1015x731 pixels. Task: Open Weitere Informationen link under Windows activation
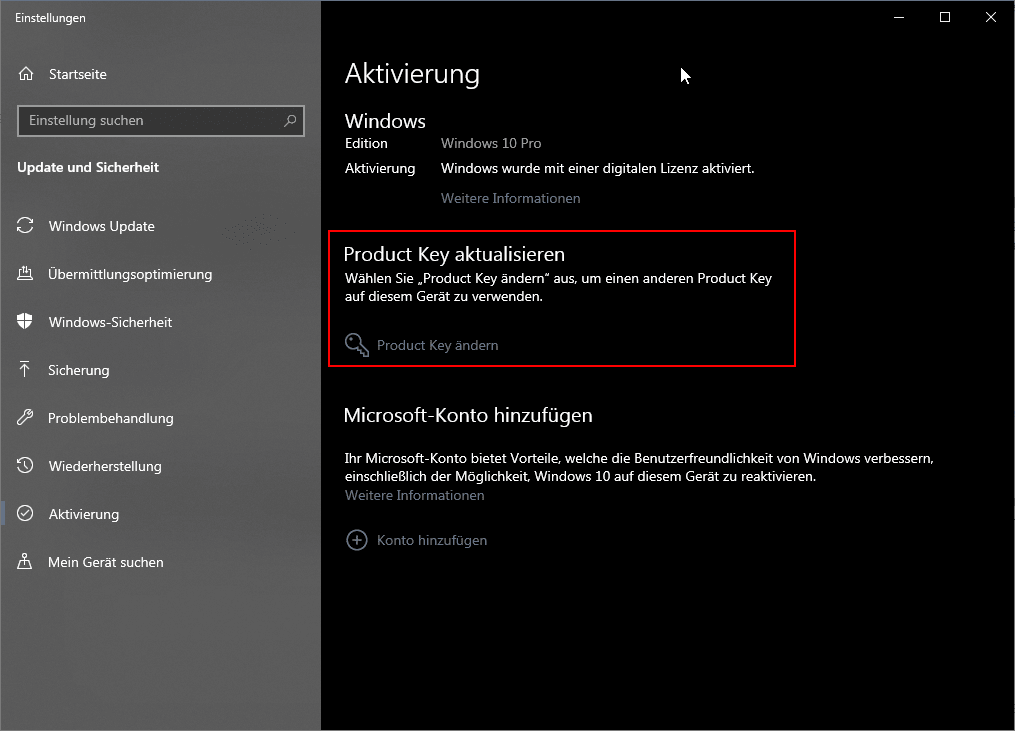510,198
